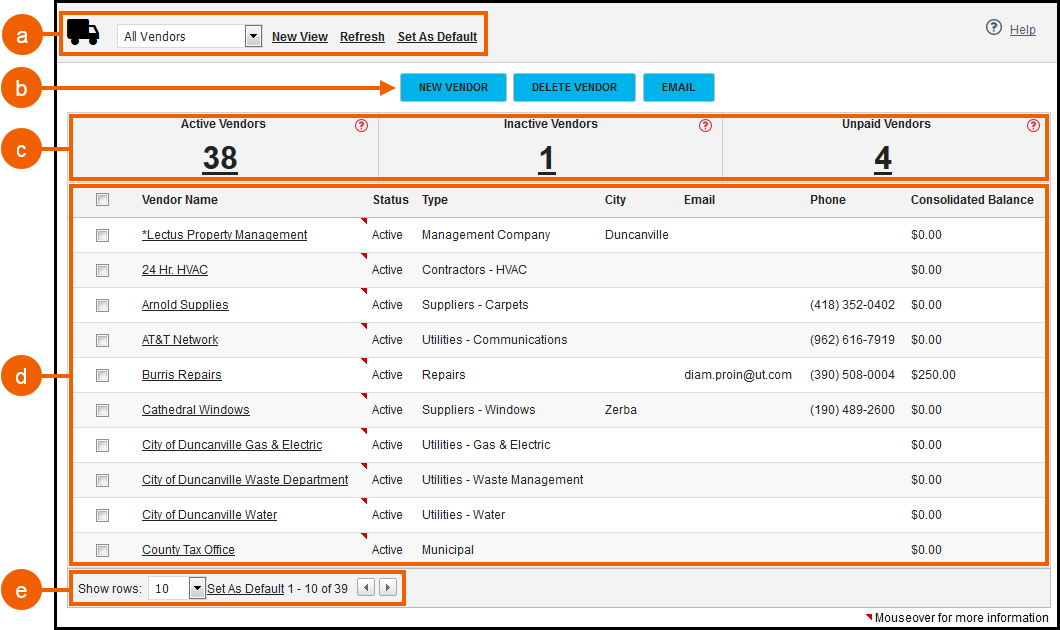Select all vendors with the header checkbox

click(x=102, y=199)
